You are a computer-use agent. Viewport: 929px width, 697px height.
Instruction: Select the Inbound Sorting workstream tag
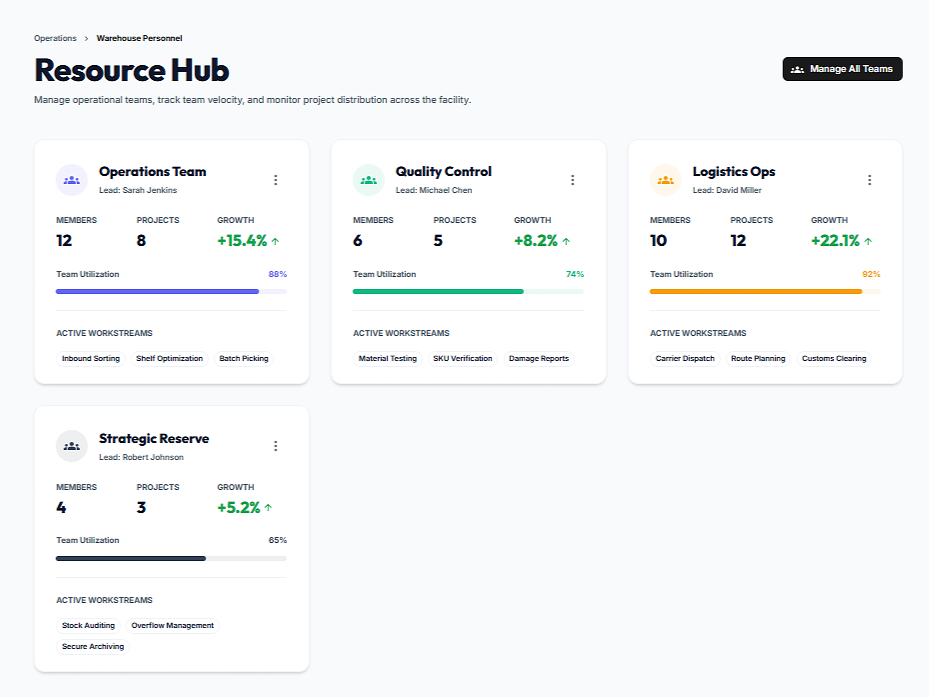91,358
